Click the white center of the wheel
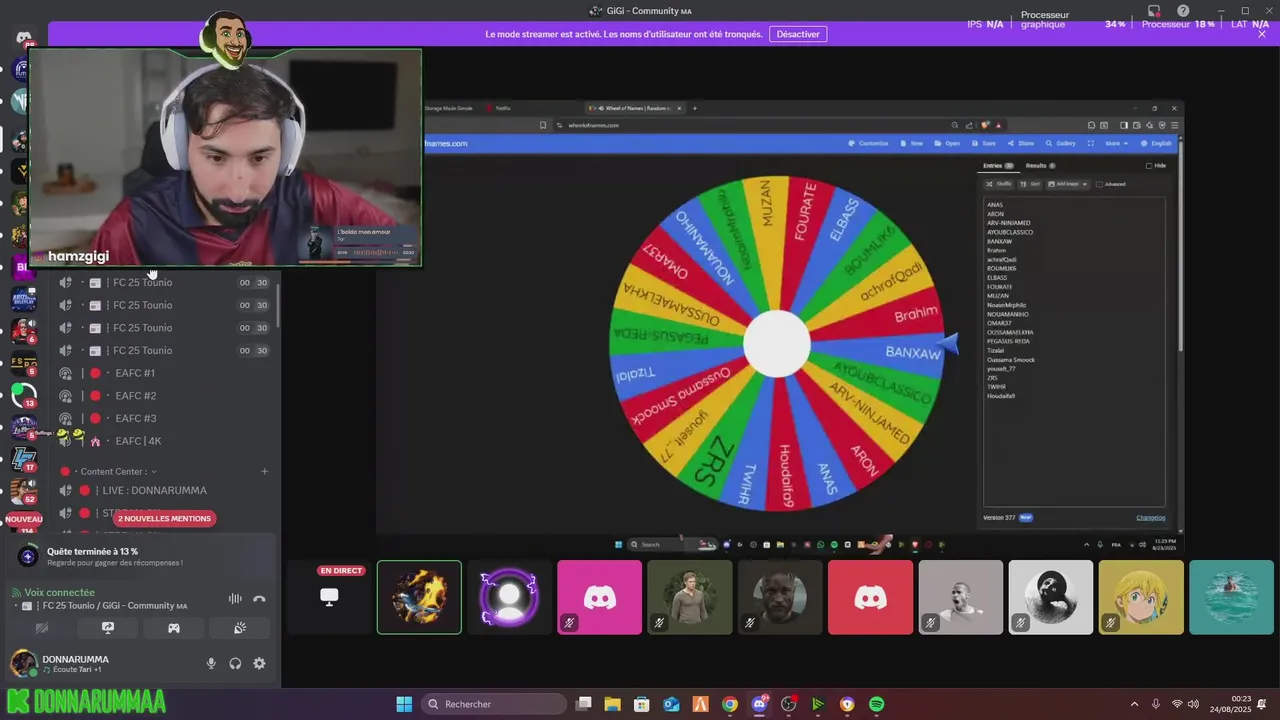The height and width of the screenshot is (720, 1280). [x=777, y=344]
